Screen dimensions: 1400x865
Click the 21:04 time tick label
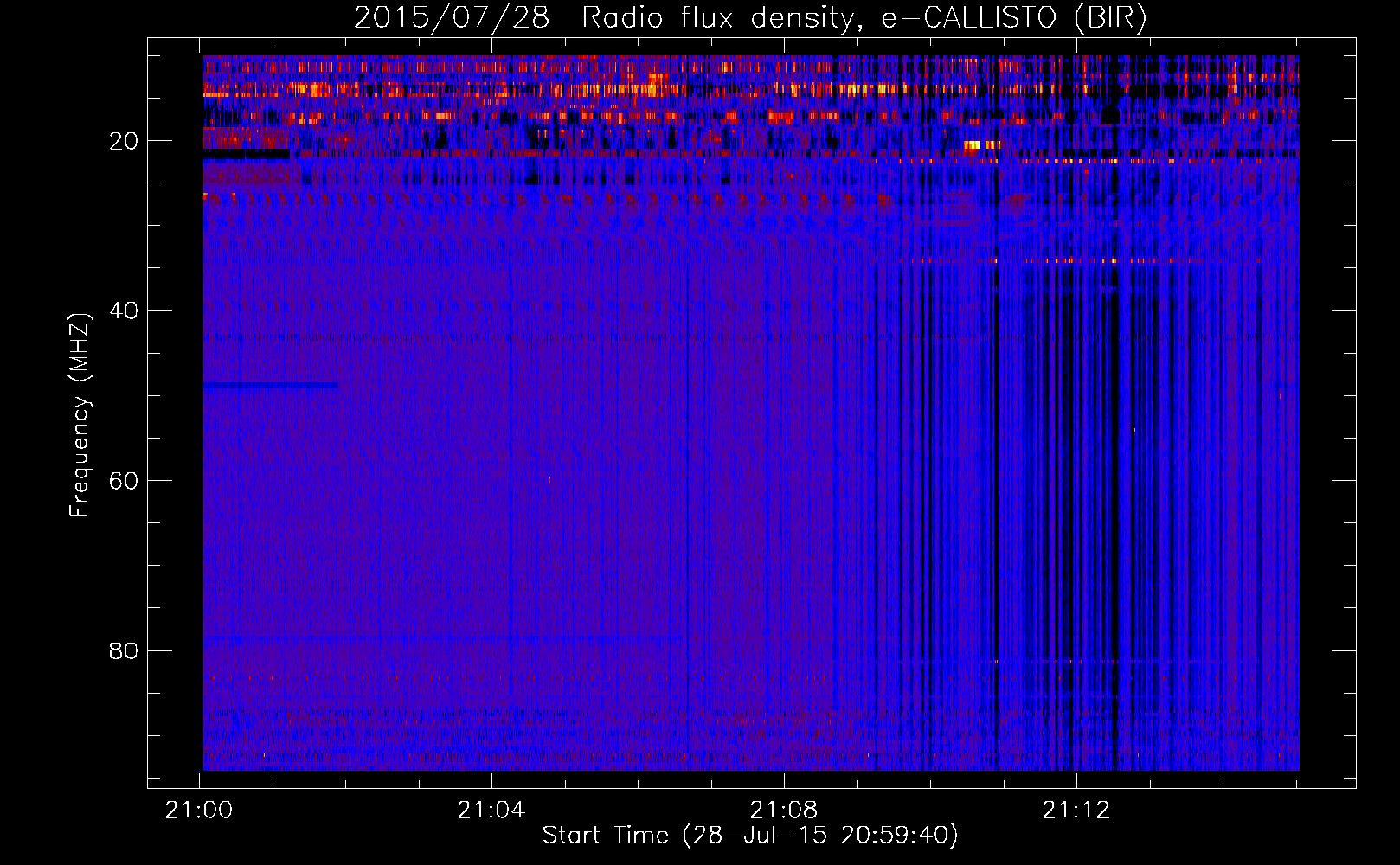[491, 811]
